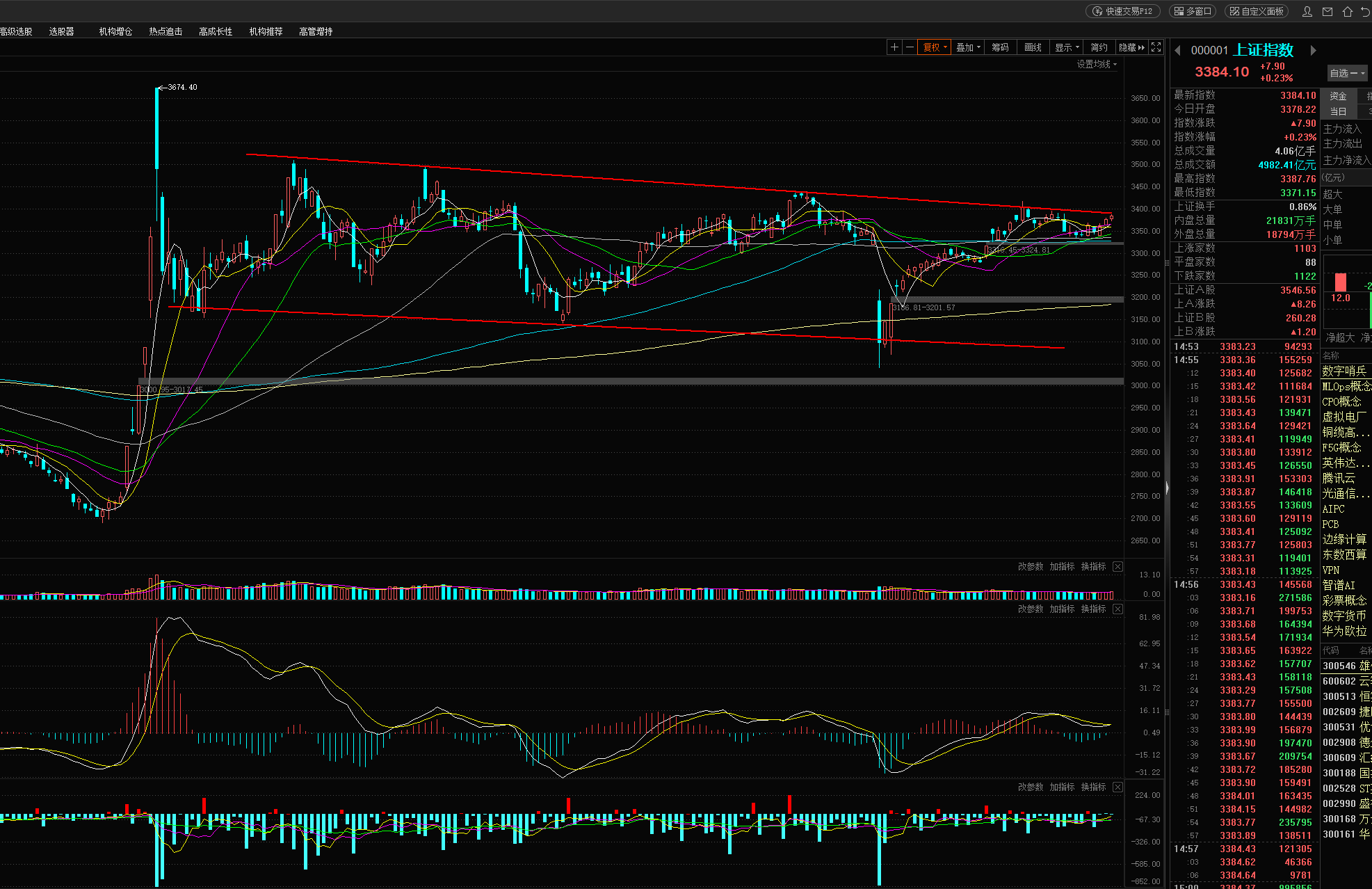Viewport: 1372px width, 889px height.
Task: Toggle 筹码 chip distribution
Action: pos(1000,47)
